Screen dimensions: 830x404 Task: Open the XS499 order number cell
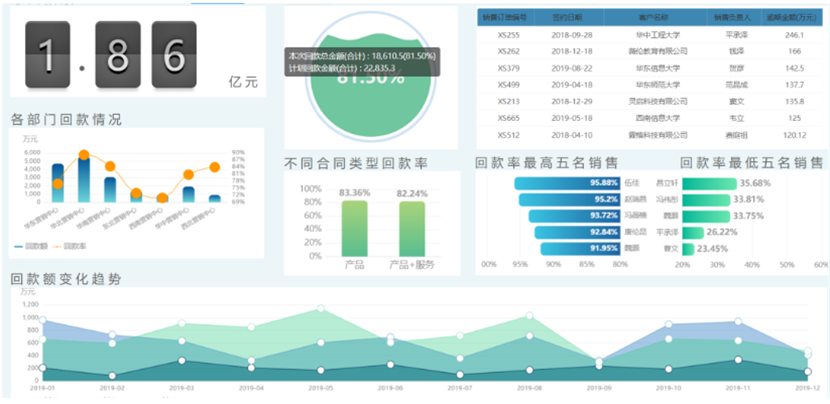click(508, 85)
